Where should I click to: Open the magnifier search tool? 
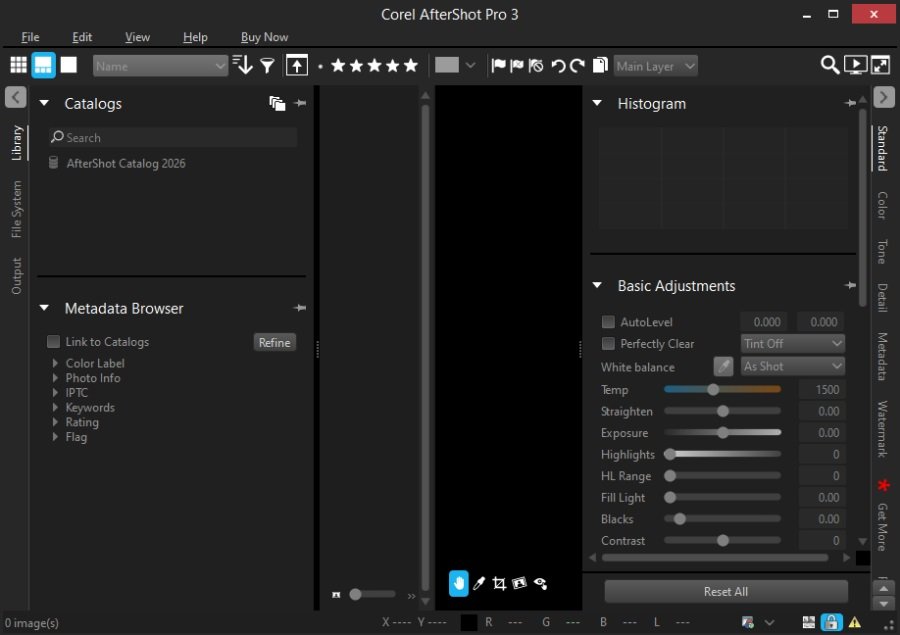(x=829, y=65)
